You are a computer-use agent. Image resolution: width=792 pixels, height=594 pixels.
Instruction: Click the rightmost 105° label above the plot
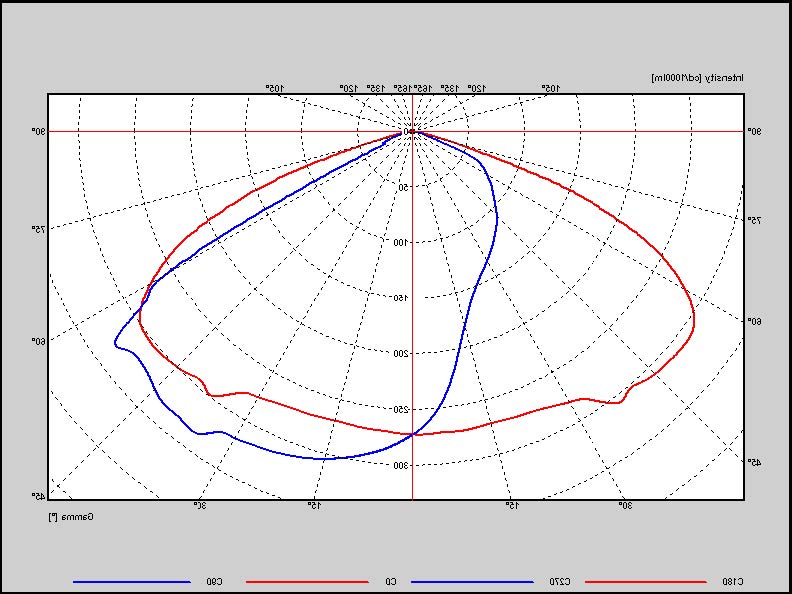point(551,88)
